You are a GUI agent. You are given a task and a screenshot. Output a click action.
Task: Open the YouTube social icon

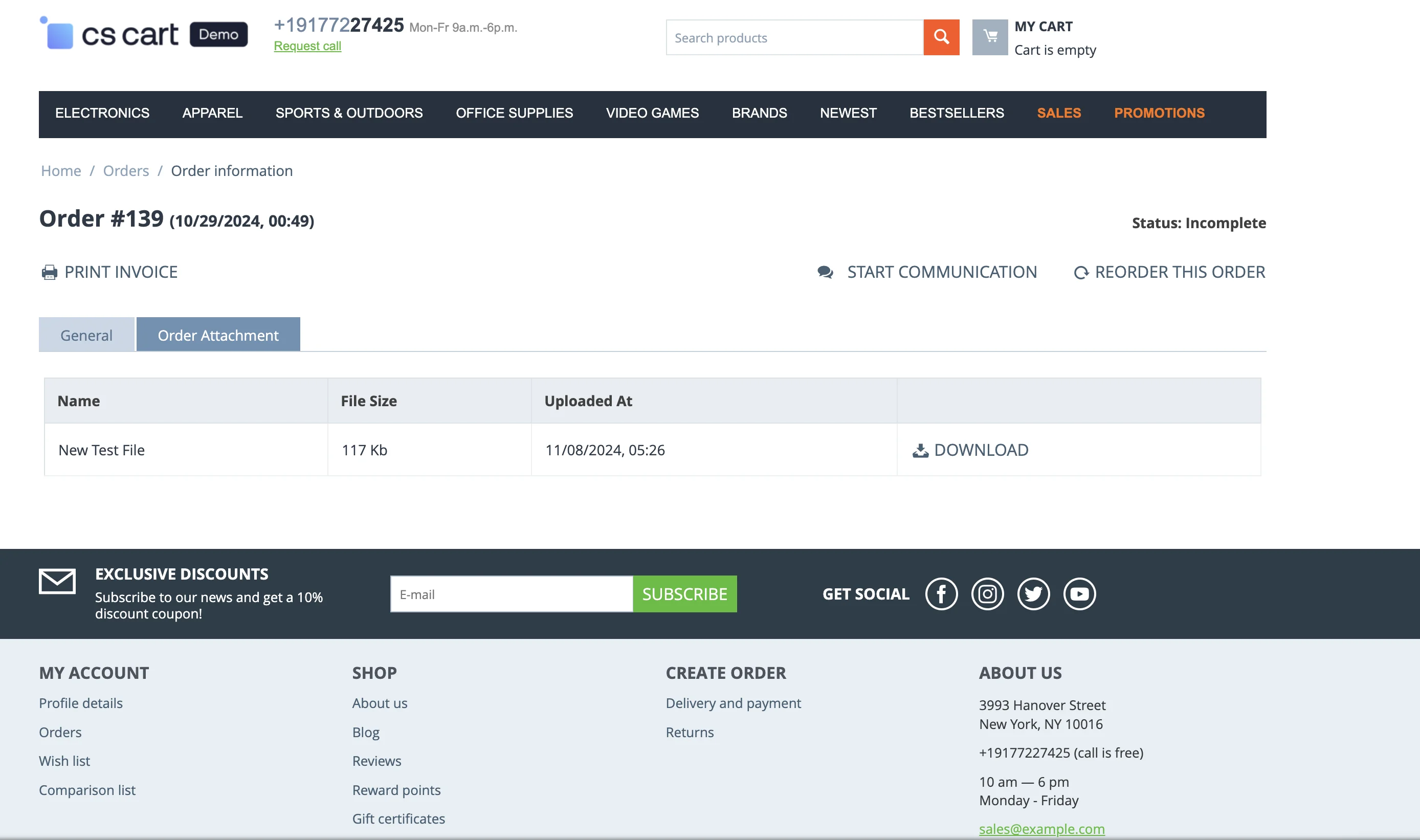(1079, 594)
